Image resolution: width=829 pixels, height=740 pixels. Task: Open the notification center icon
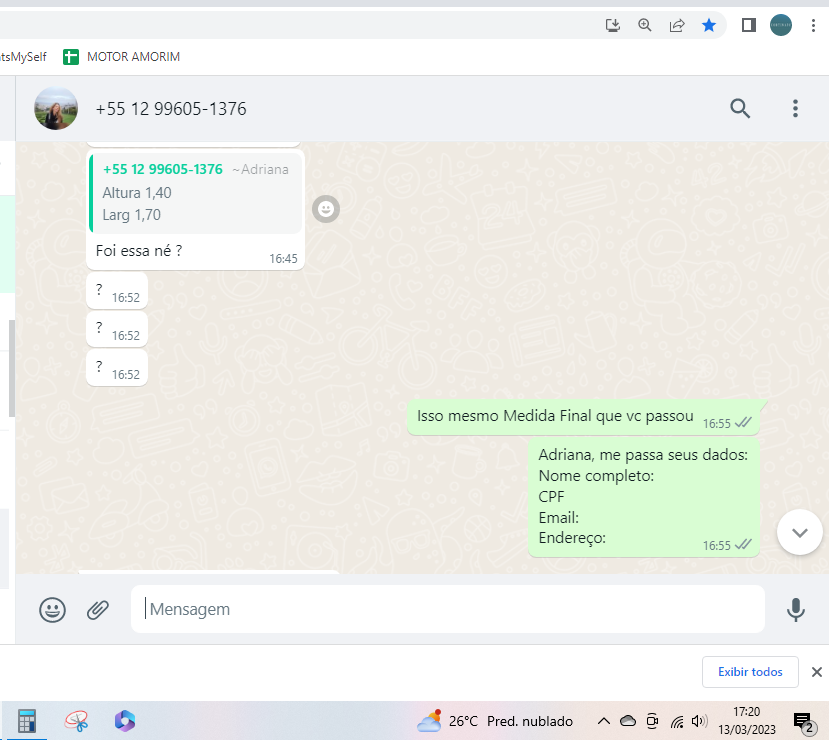point(804,722)
